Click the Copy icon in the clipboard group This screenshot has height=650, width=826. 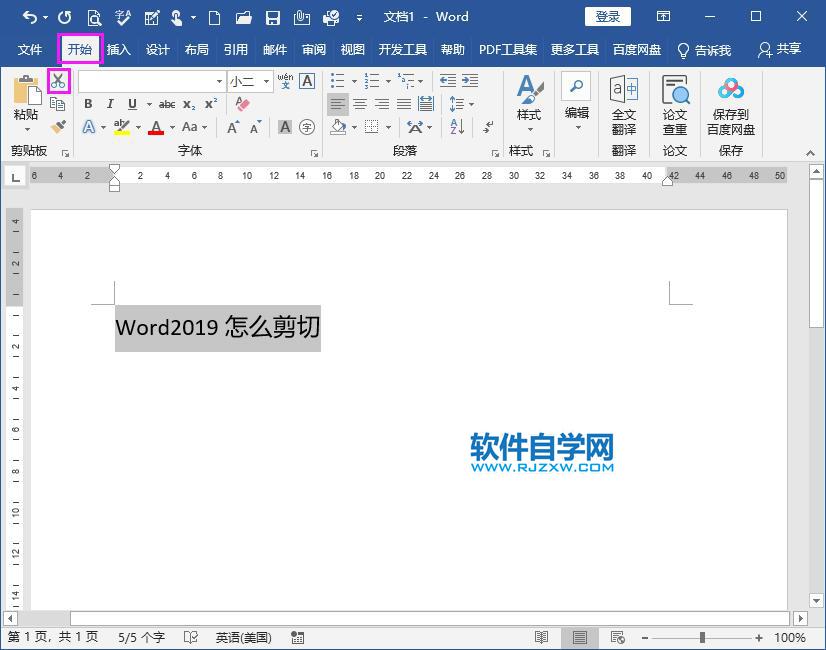tap(58, 104)
